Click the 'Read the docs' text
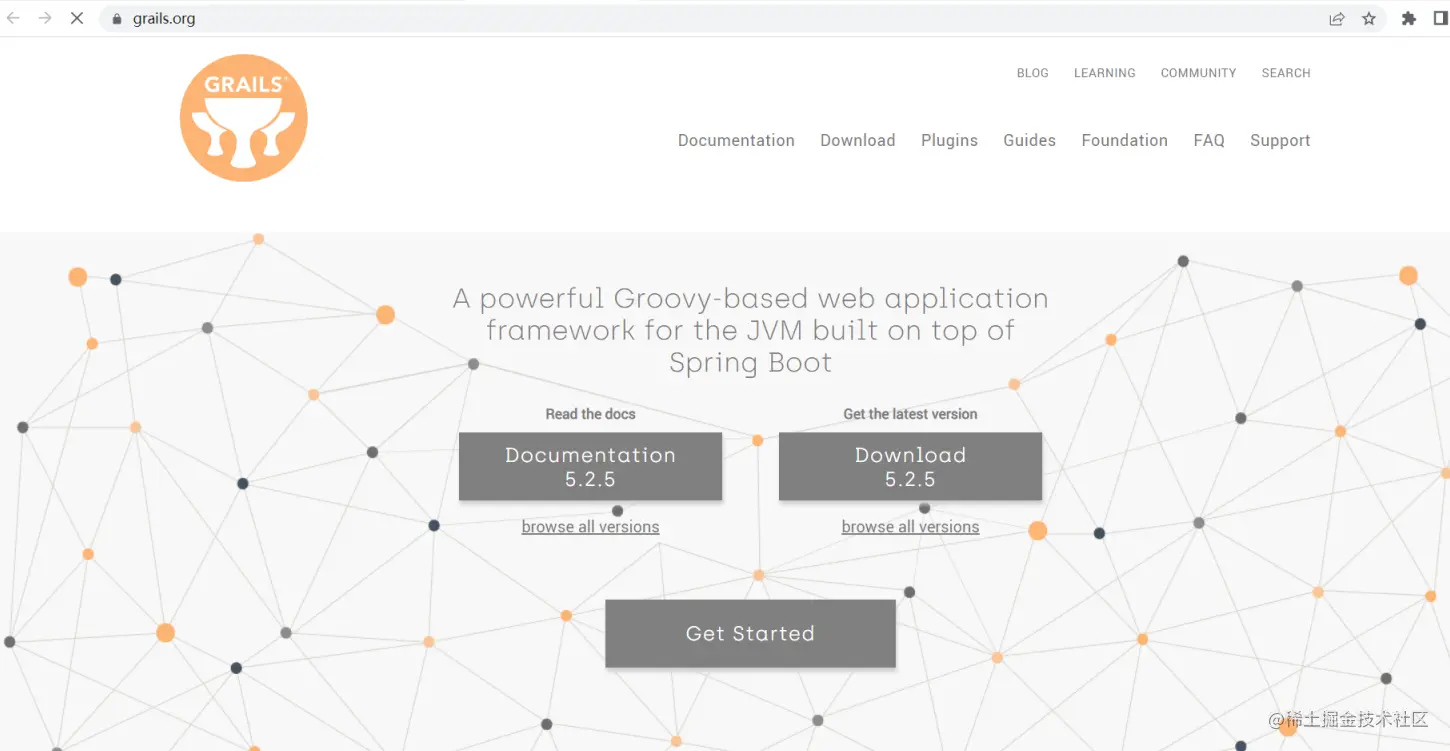Screen dimensions: 1450x751 tap(590, 414)
